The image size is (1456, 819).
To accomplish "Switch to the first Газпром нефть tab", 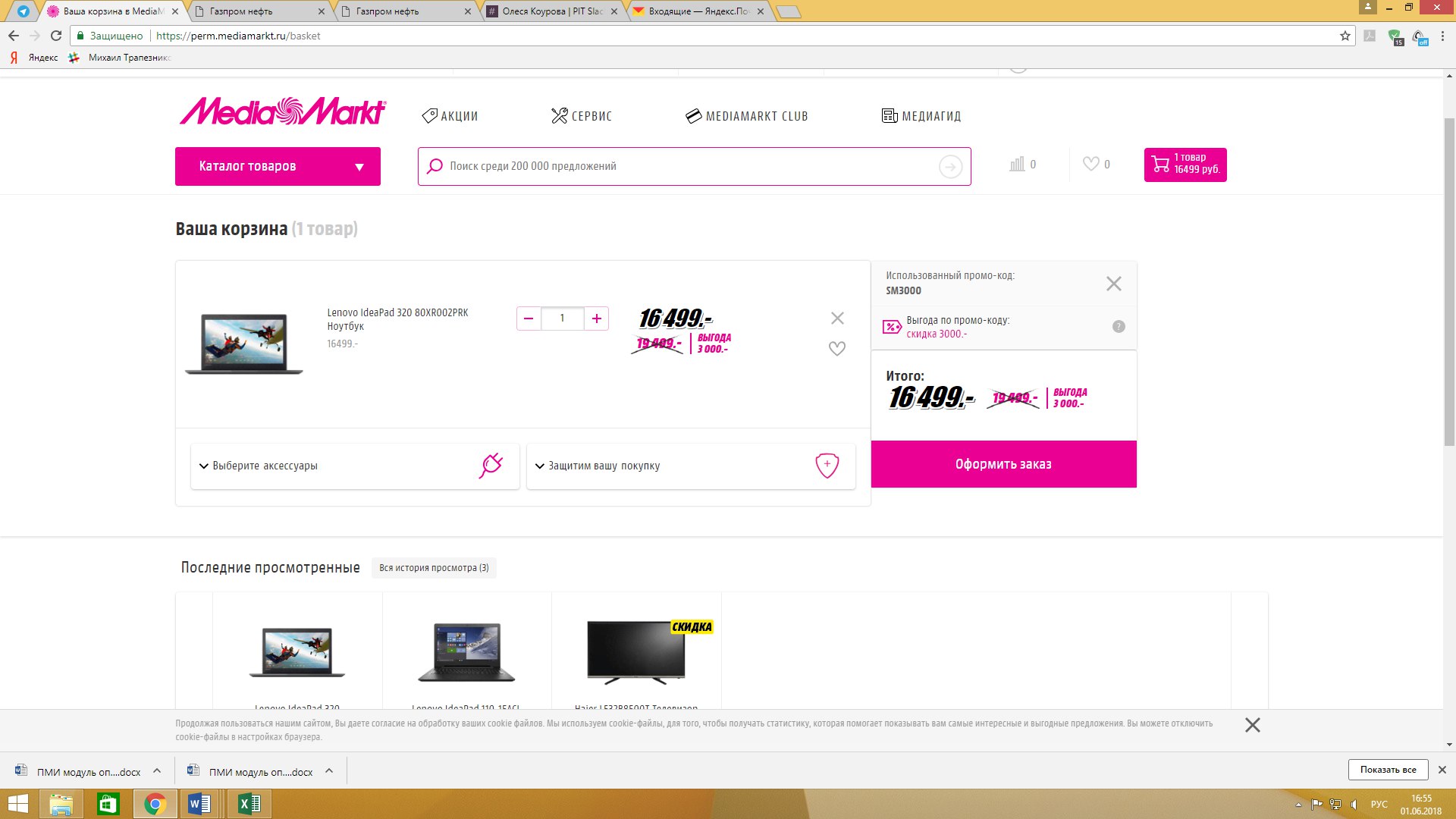I will (258, 11).
